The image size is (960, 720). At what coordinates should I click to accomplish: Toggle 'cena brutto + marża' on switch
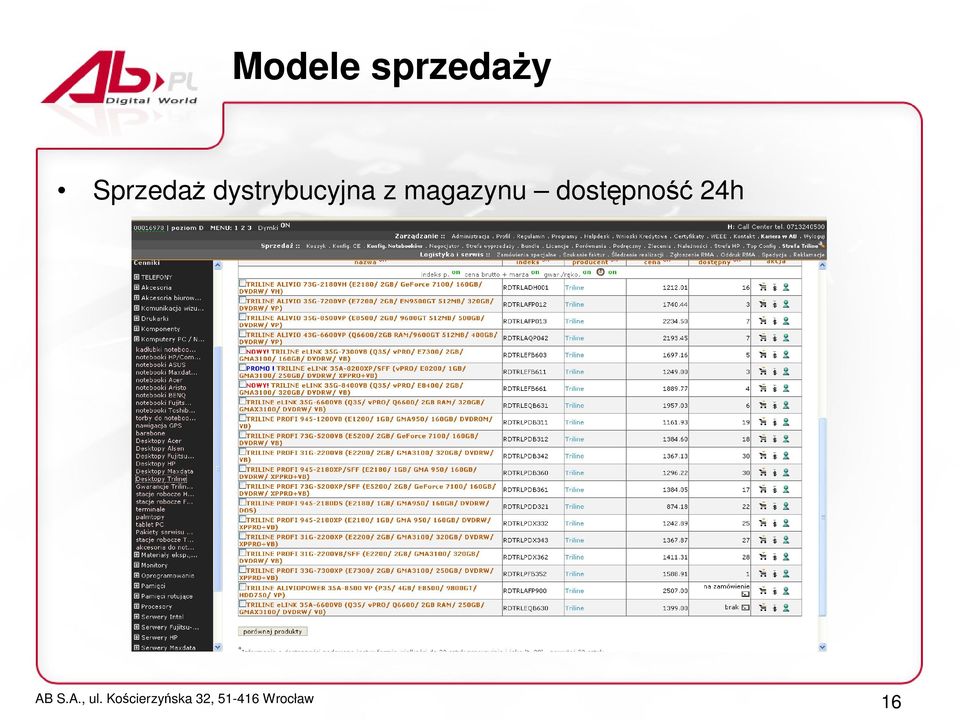point(534,273)
